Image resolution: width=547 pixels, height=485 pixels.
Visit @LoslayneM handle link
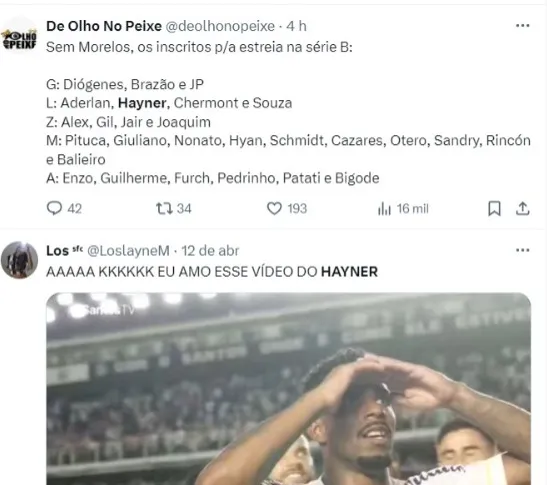(128, 251)
